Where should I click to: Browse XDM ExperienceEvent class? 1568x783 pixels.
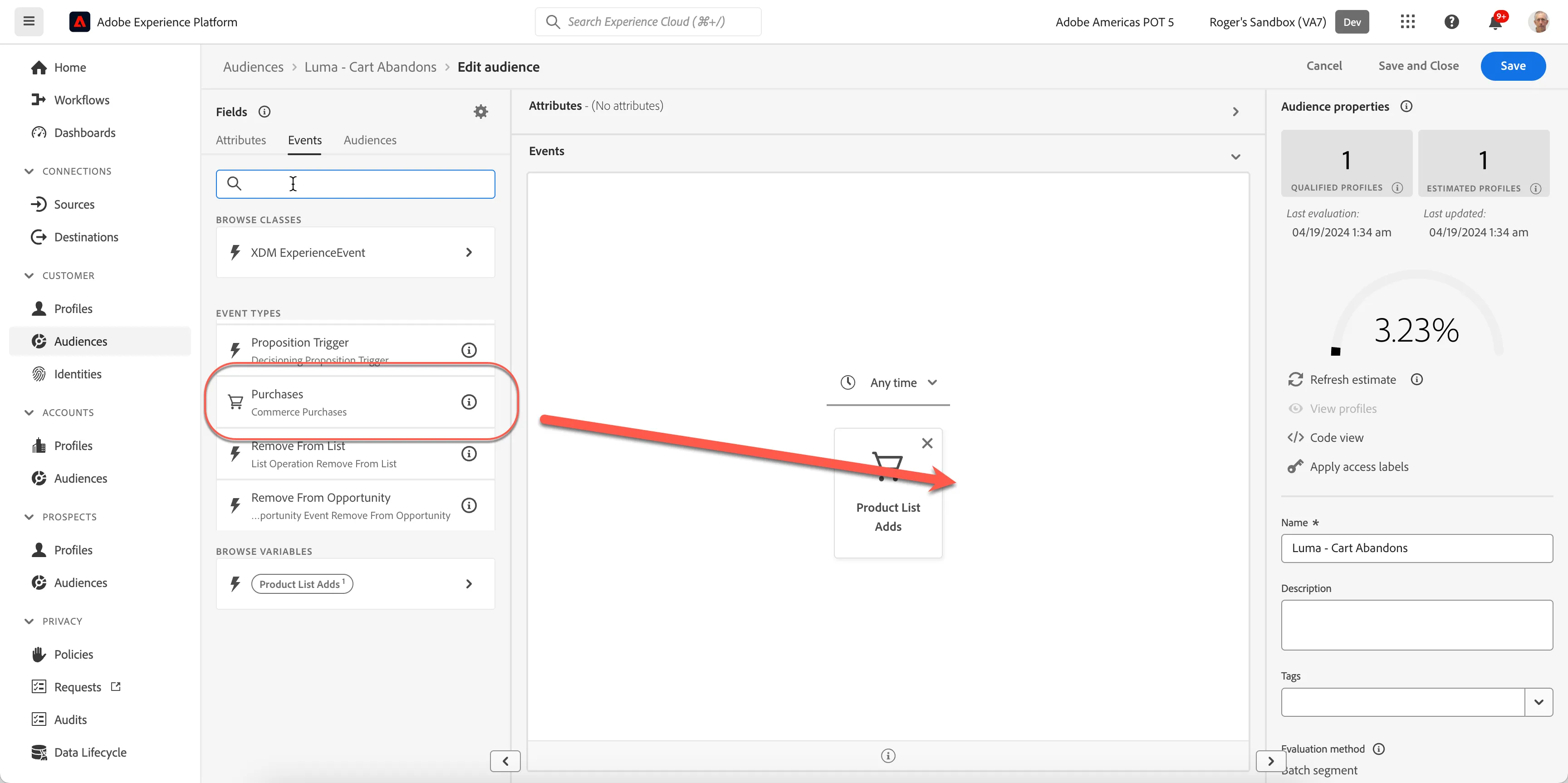point(355,253)
